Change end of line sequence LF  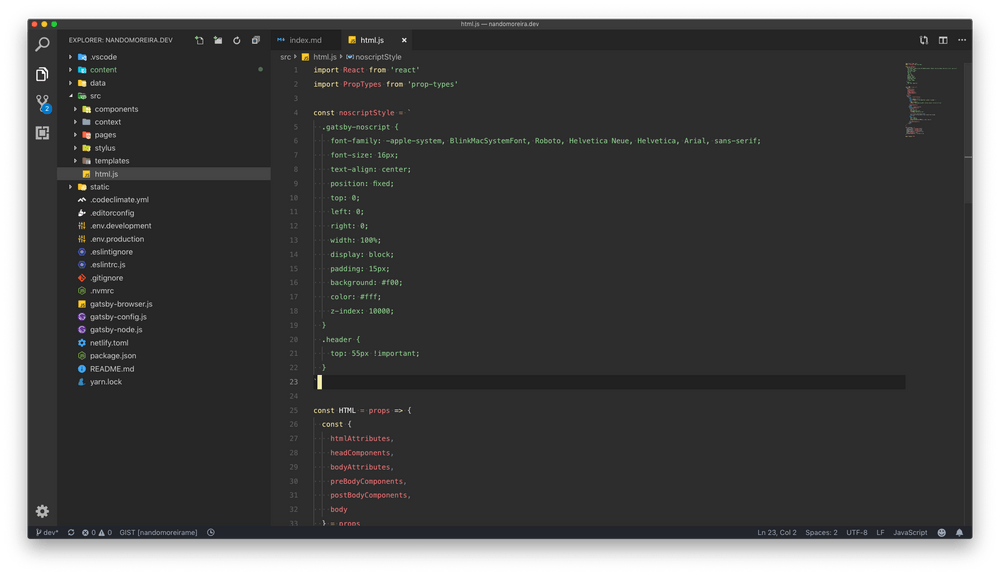click(880, 532)
